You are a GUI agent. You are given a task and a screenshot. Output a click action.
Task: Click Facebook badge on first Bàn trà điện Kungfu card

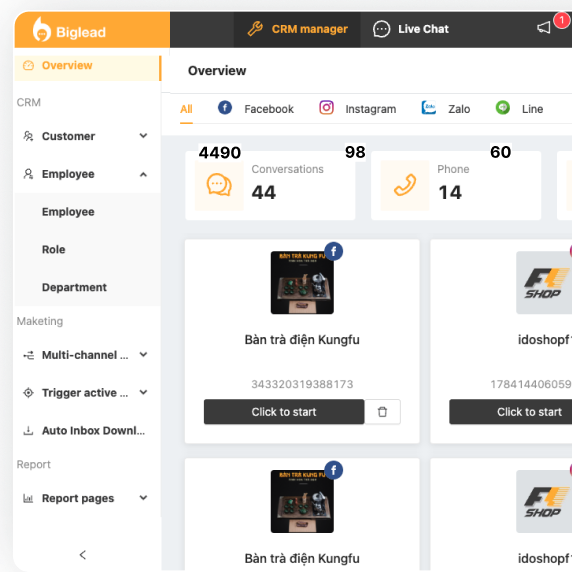[x=333, y=251]
